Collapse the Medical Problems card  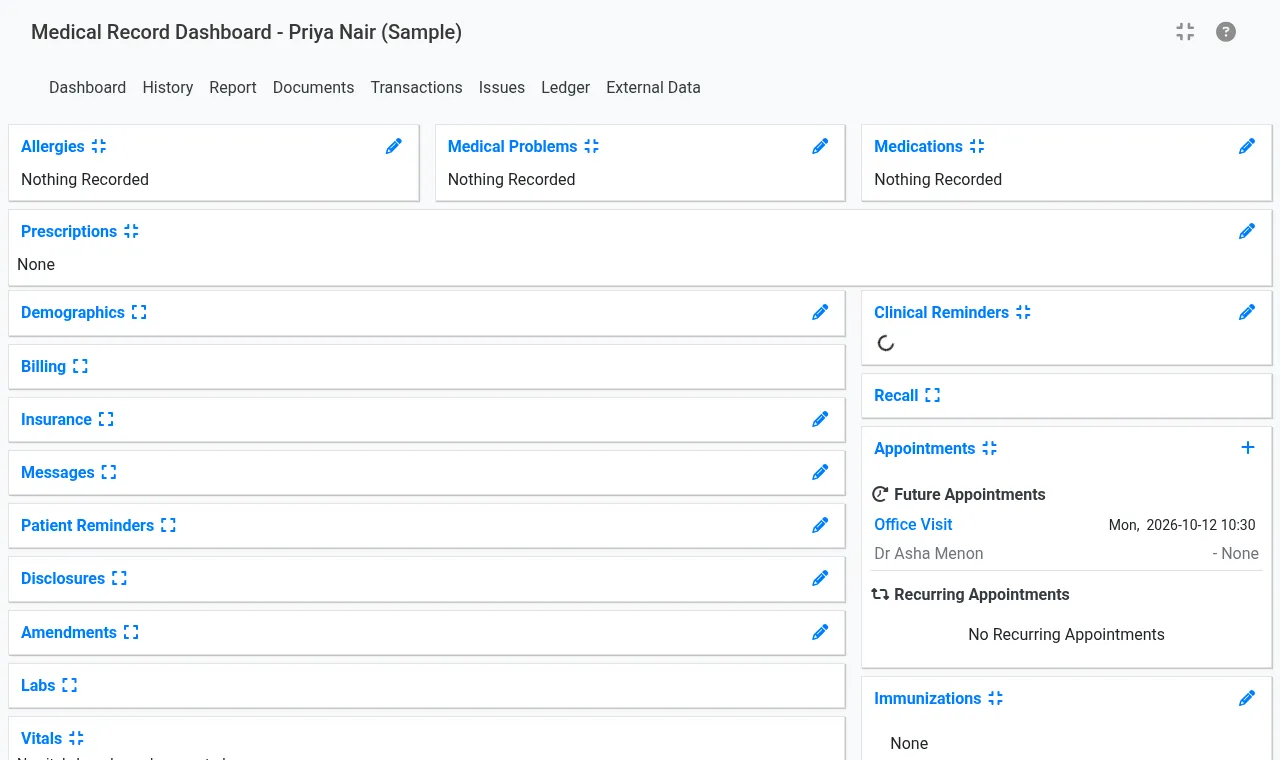(x=592, y=146)
